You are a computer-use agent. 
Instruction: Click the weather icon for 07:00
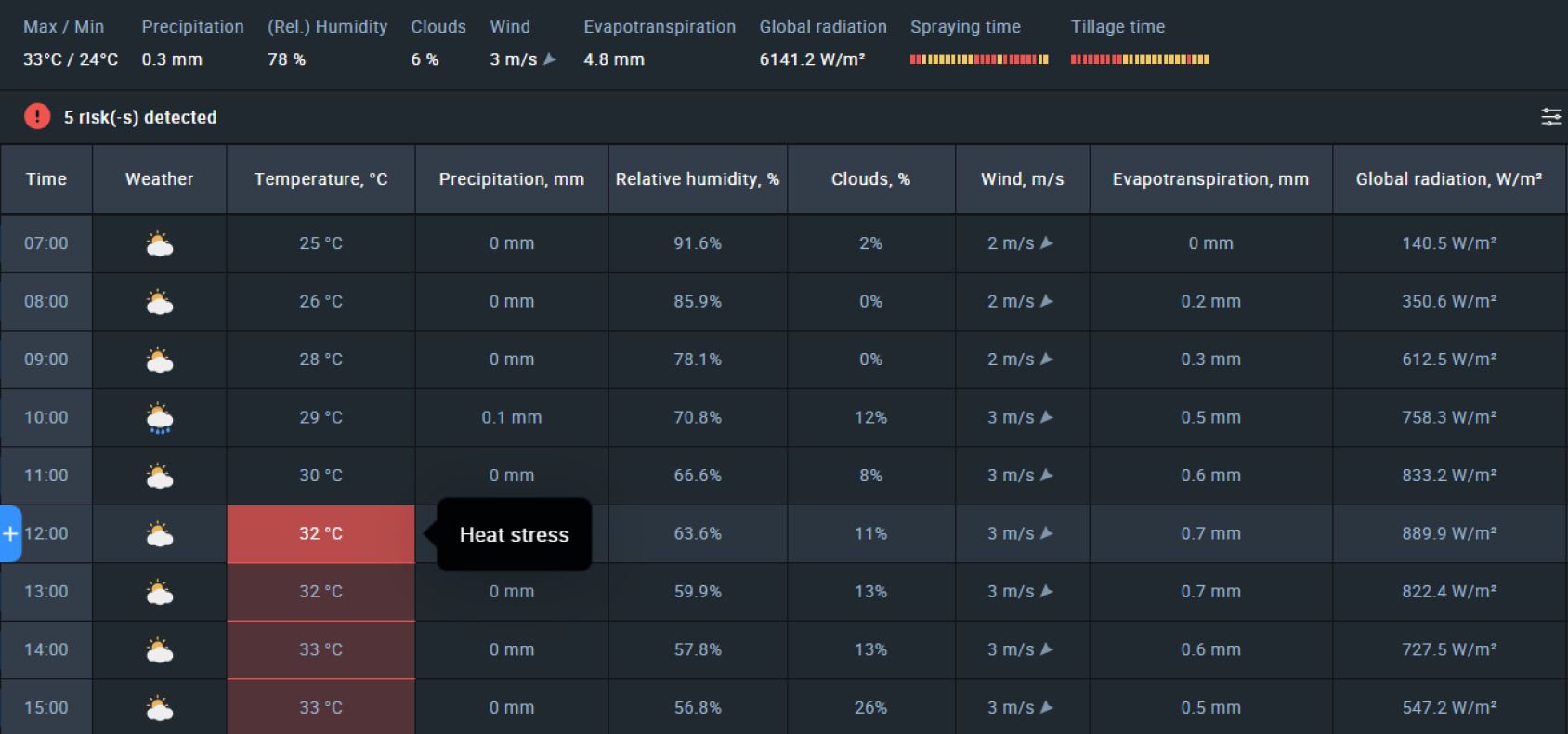(160, 244)
